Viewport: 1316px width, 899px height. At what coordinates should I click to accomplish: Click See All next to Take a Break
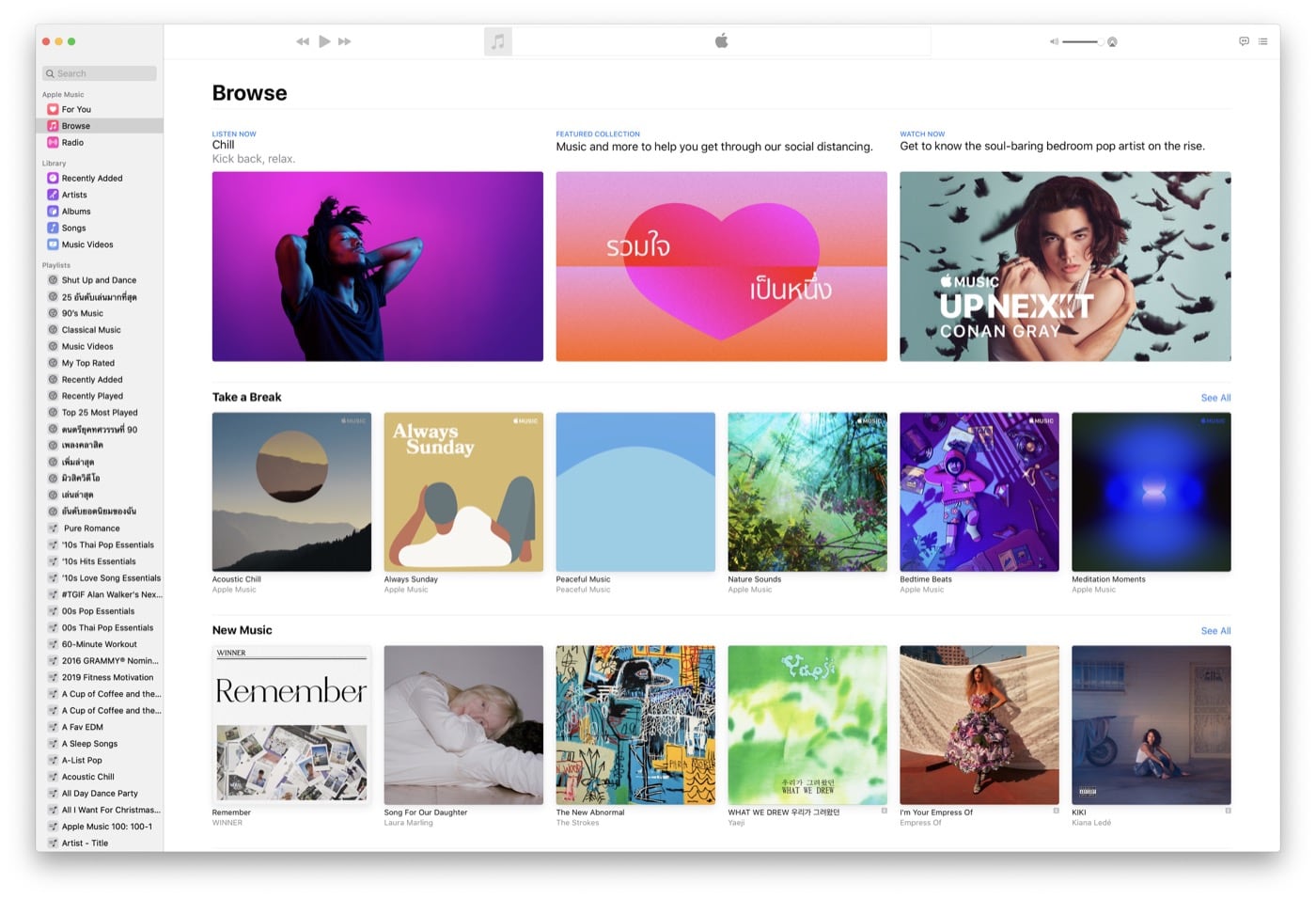1215,398
